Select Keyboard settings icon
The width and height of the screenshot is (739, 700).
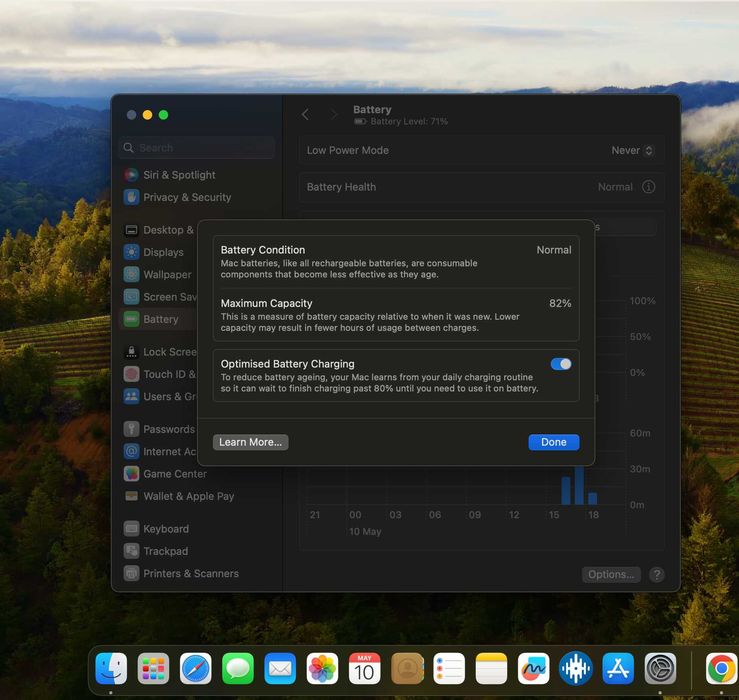tap(131, 529)
